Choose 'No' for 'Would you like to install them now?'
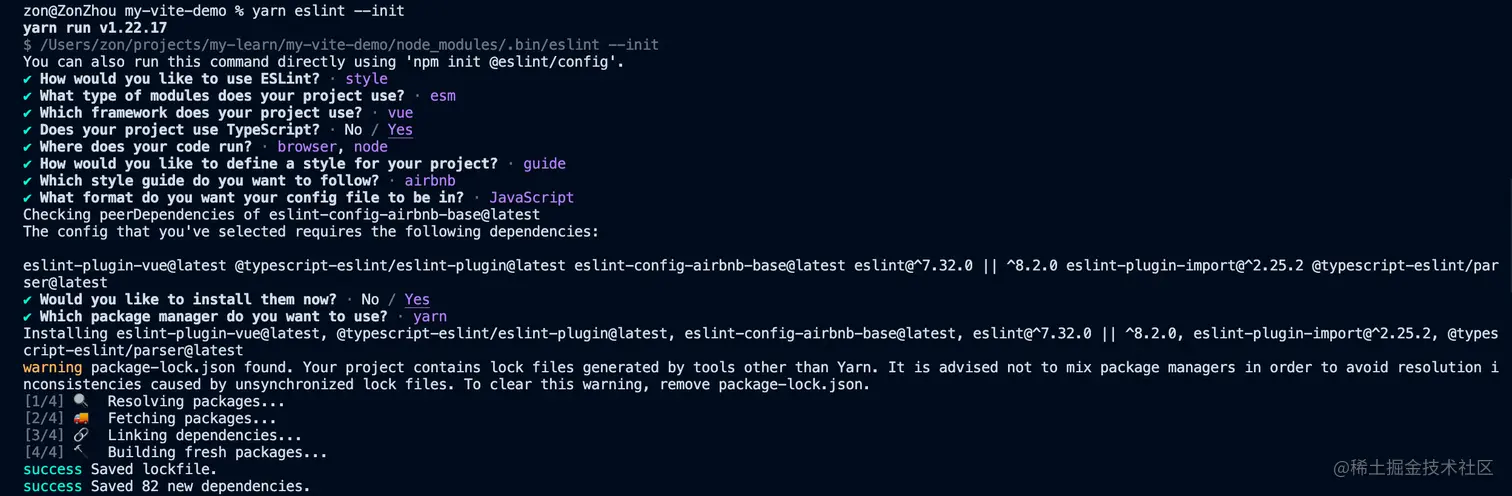 370,300
